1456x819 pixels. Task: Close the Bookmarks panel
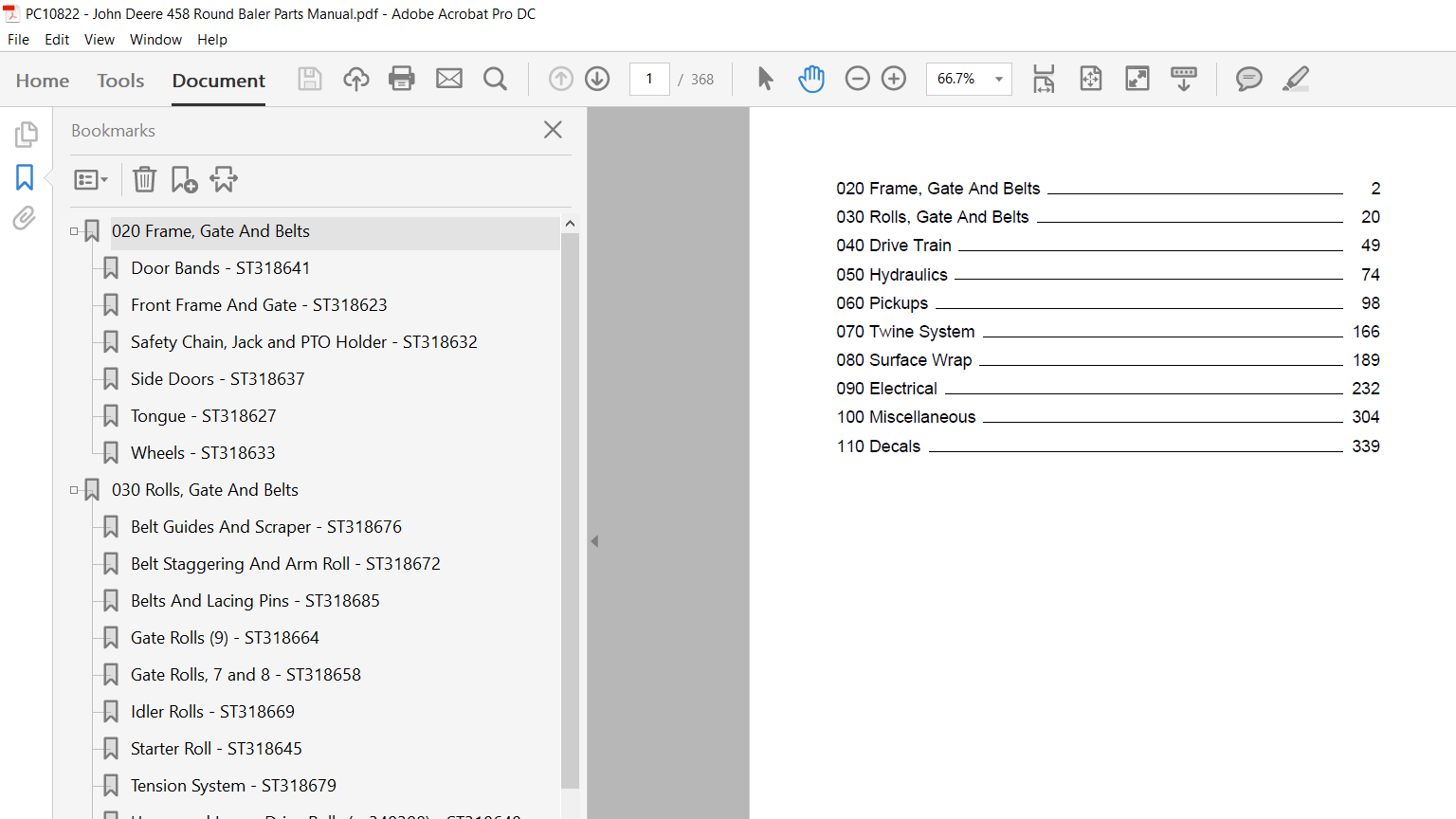click(x=554, y=130)
